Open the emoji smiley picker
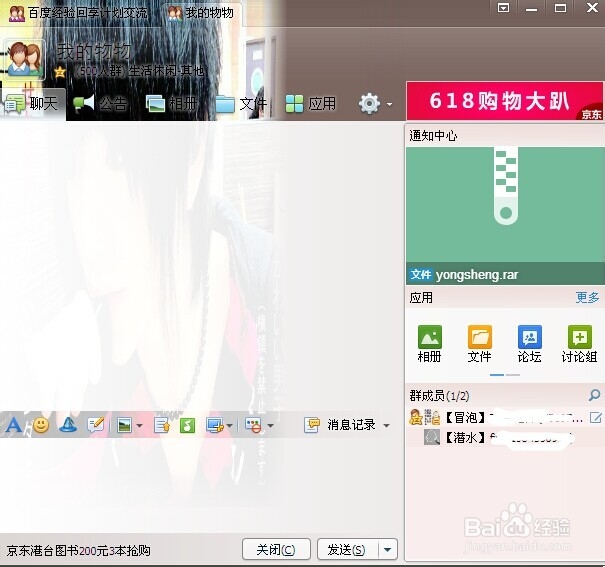The width and height of the screenshot is (605, 567). (x=41, y=425)
